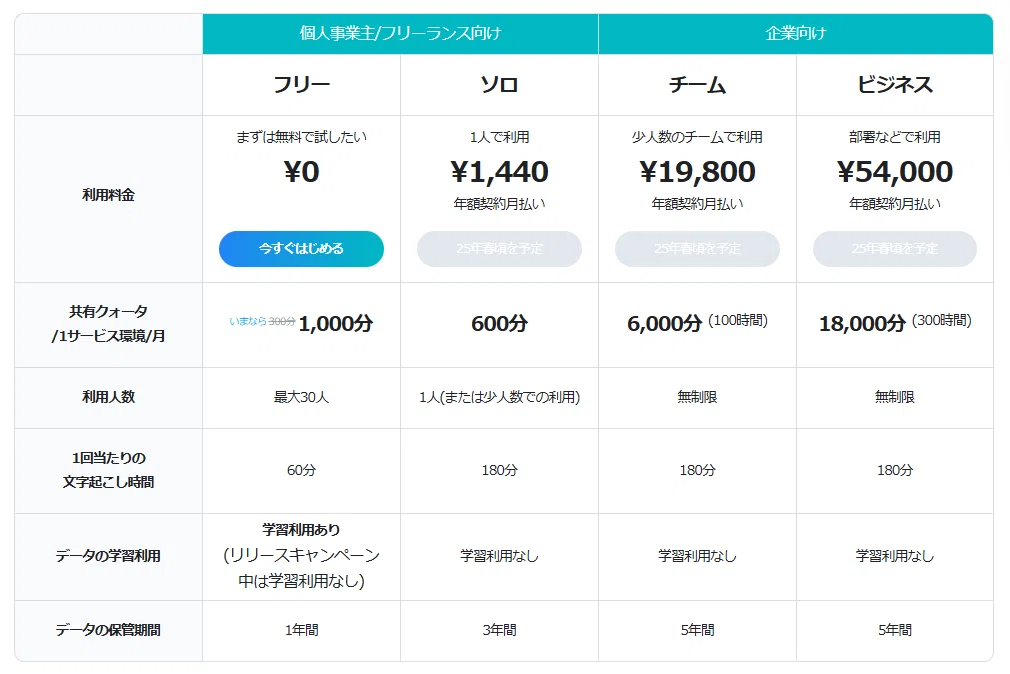
Task: Select the ソロ plan heading
Action: click(499, 85)
